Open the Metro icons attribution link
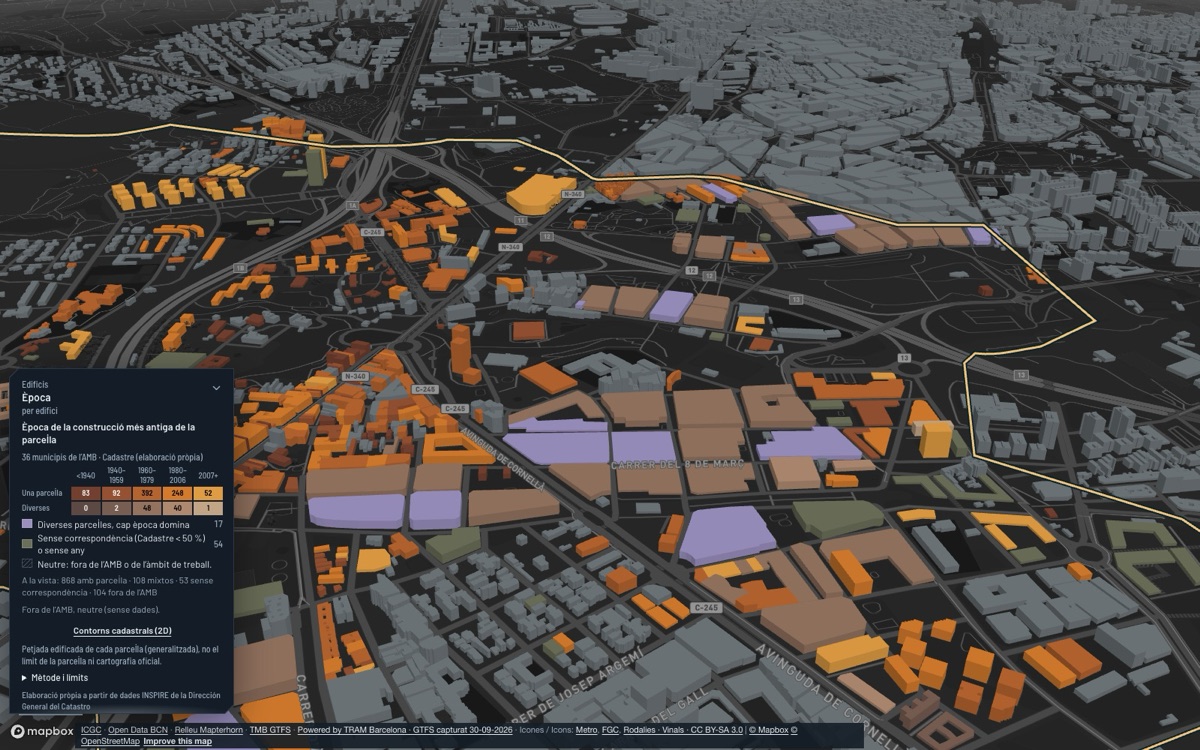The width and height of the screenshot is (1200, 750). click(587, 730)
